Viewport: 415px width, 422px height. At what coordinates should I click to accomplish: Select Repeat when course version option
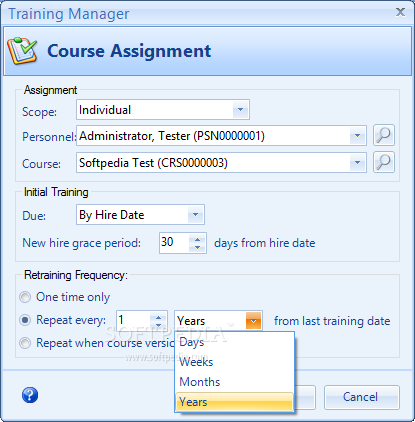coord(25,343)
